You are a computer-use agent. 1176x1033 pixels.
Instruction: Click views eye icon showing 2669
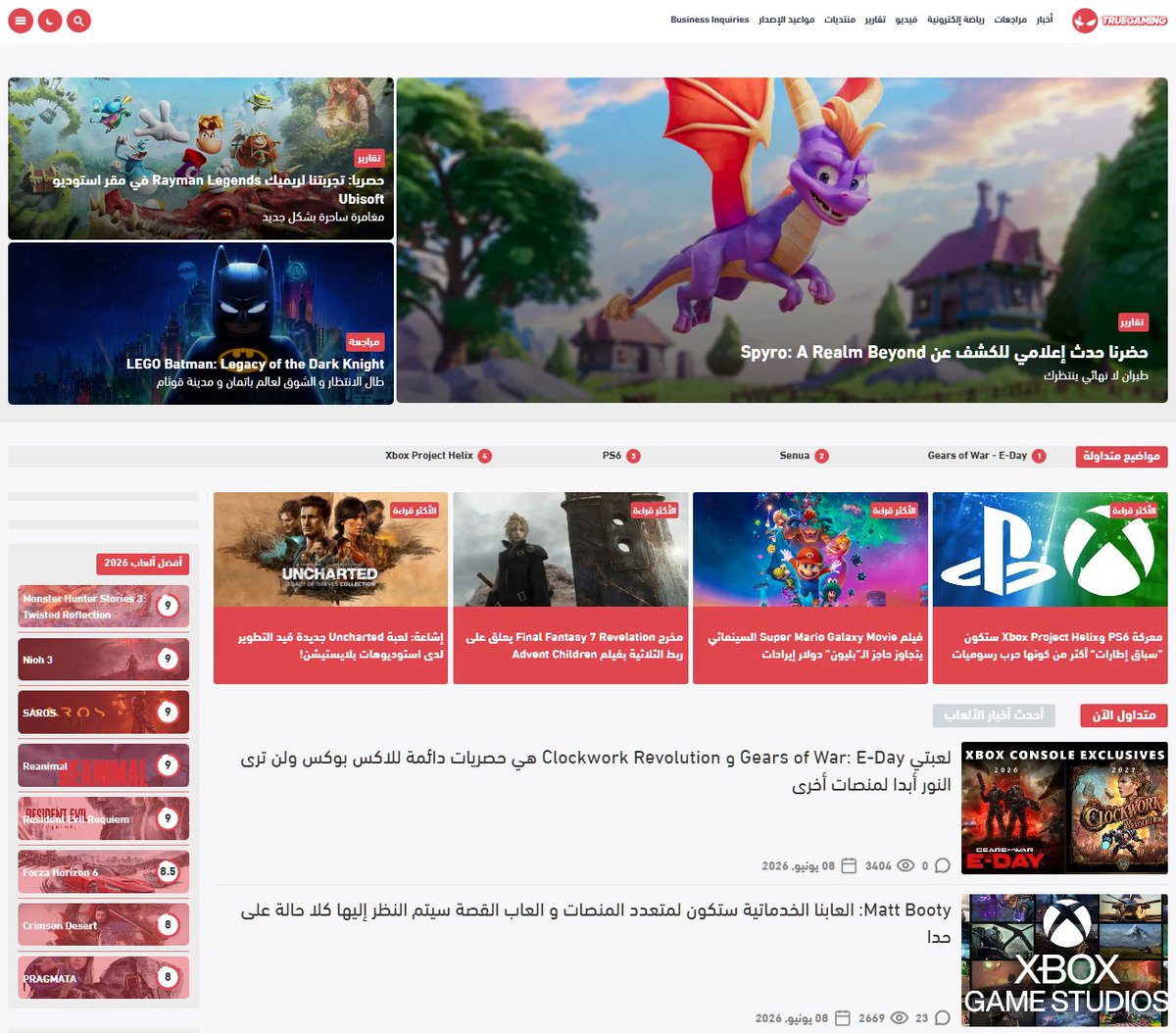coord(899,1018)
